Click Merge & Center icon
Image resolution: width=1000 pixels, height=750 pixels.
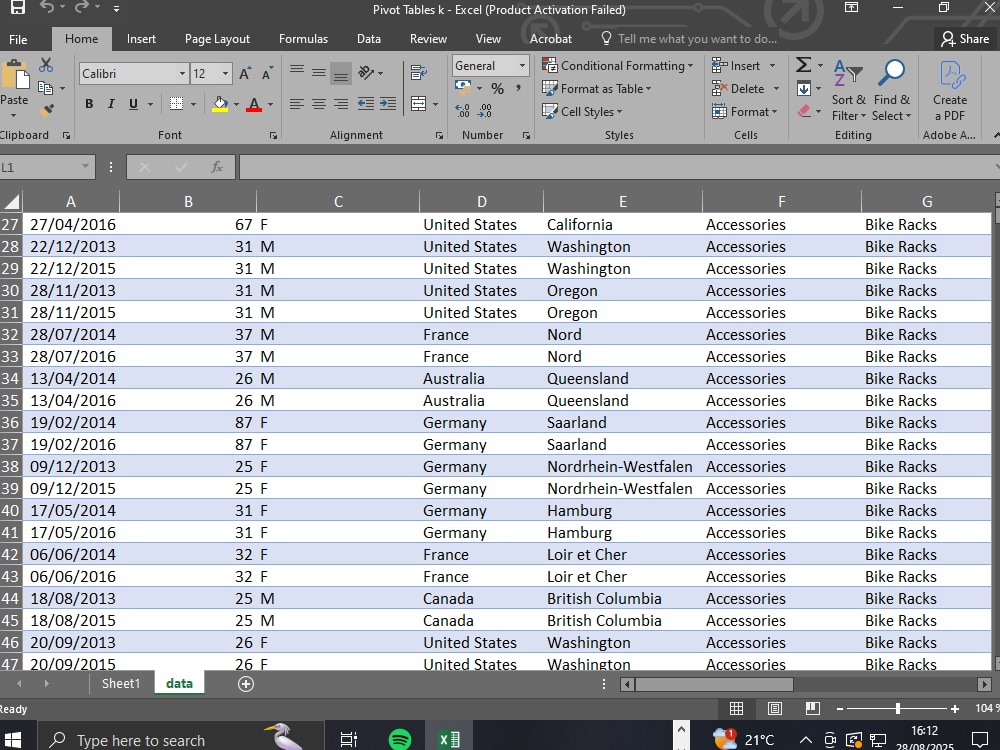click(418, 104)
